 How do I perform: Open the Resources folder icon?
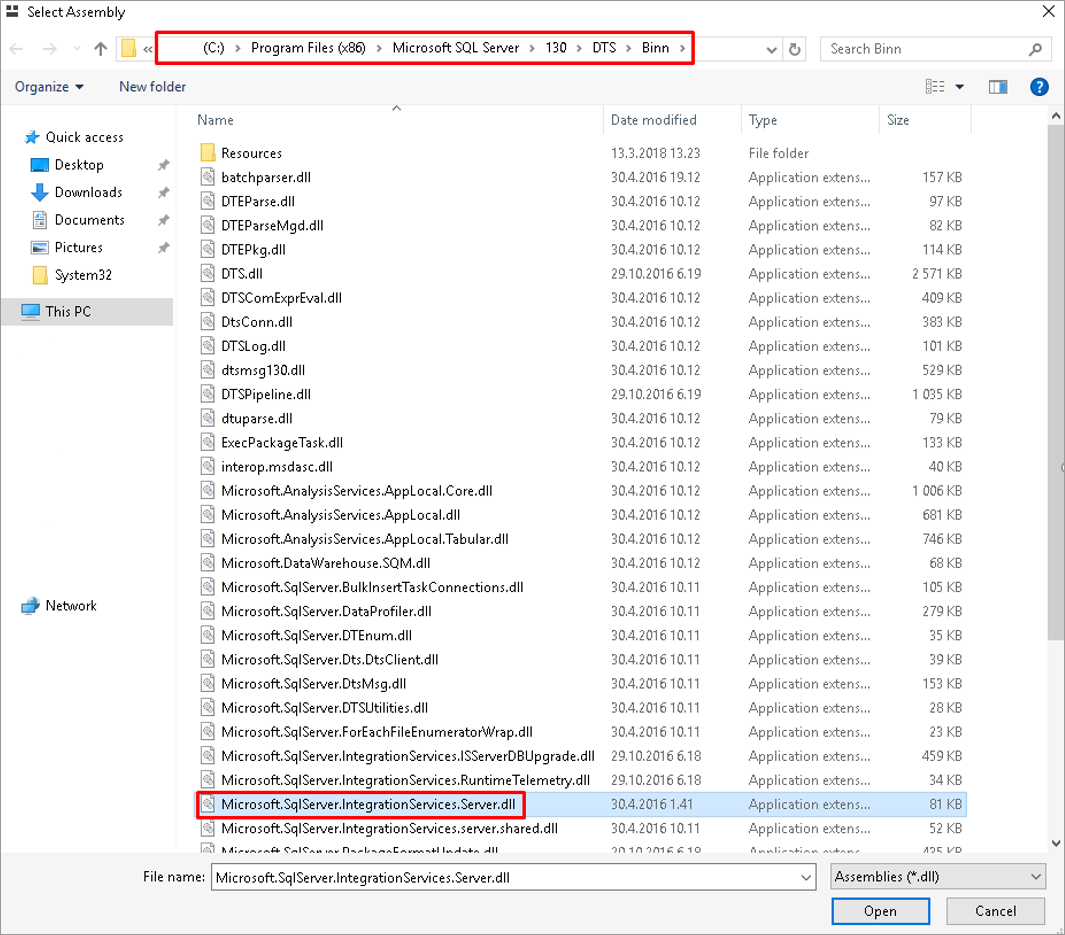point(208,153)
